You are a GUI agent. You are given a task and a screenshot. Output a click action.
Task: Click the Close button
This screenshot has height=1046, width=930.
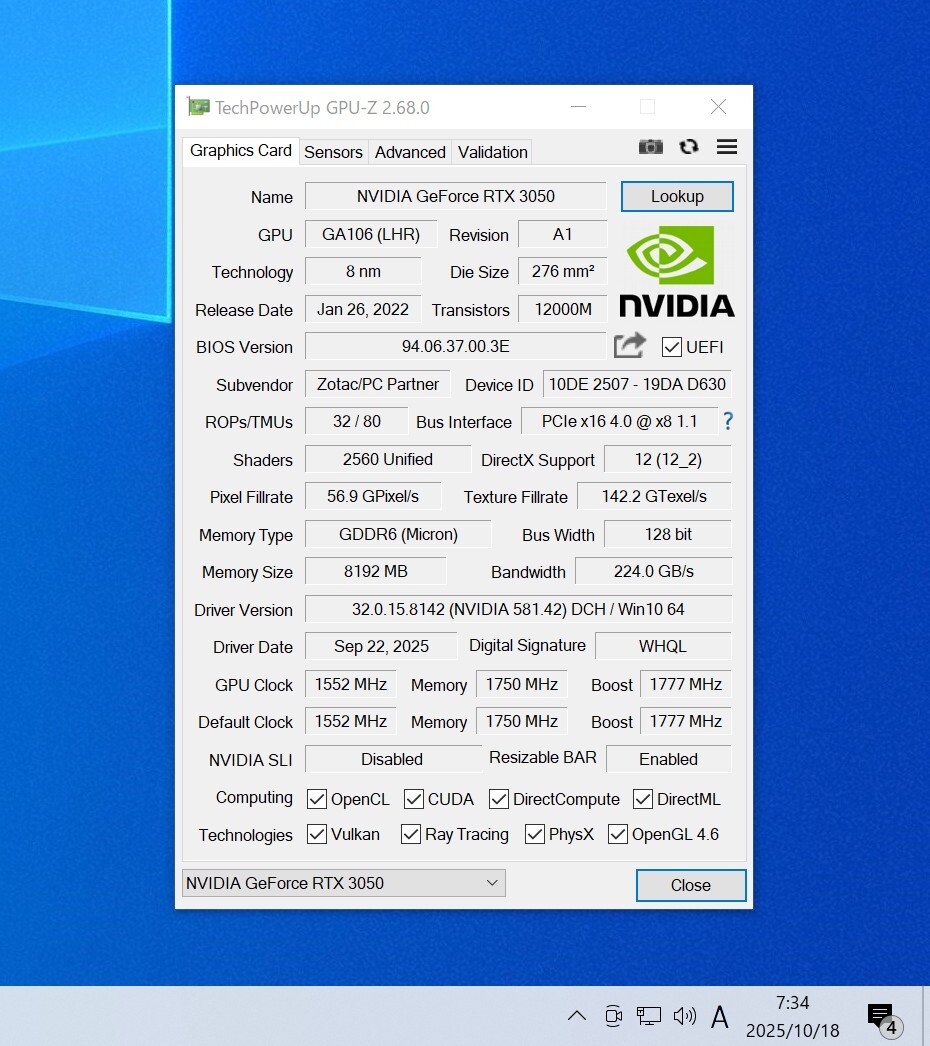pos(690,885)
